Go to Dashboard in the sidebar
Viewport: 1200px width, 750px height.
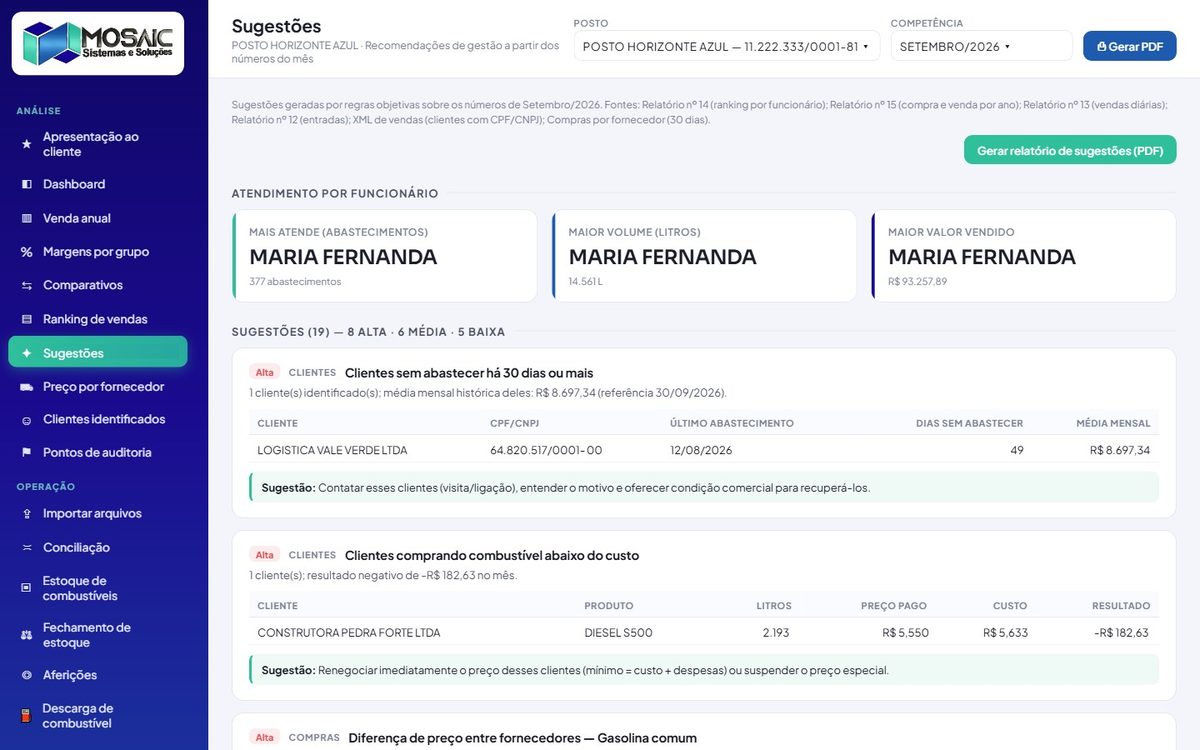tap(98, 184)
